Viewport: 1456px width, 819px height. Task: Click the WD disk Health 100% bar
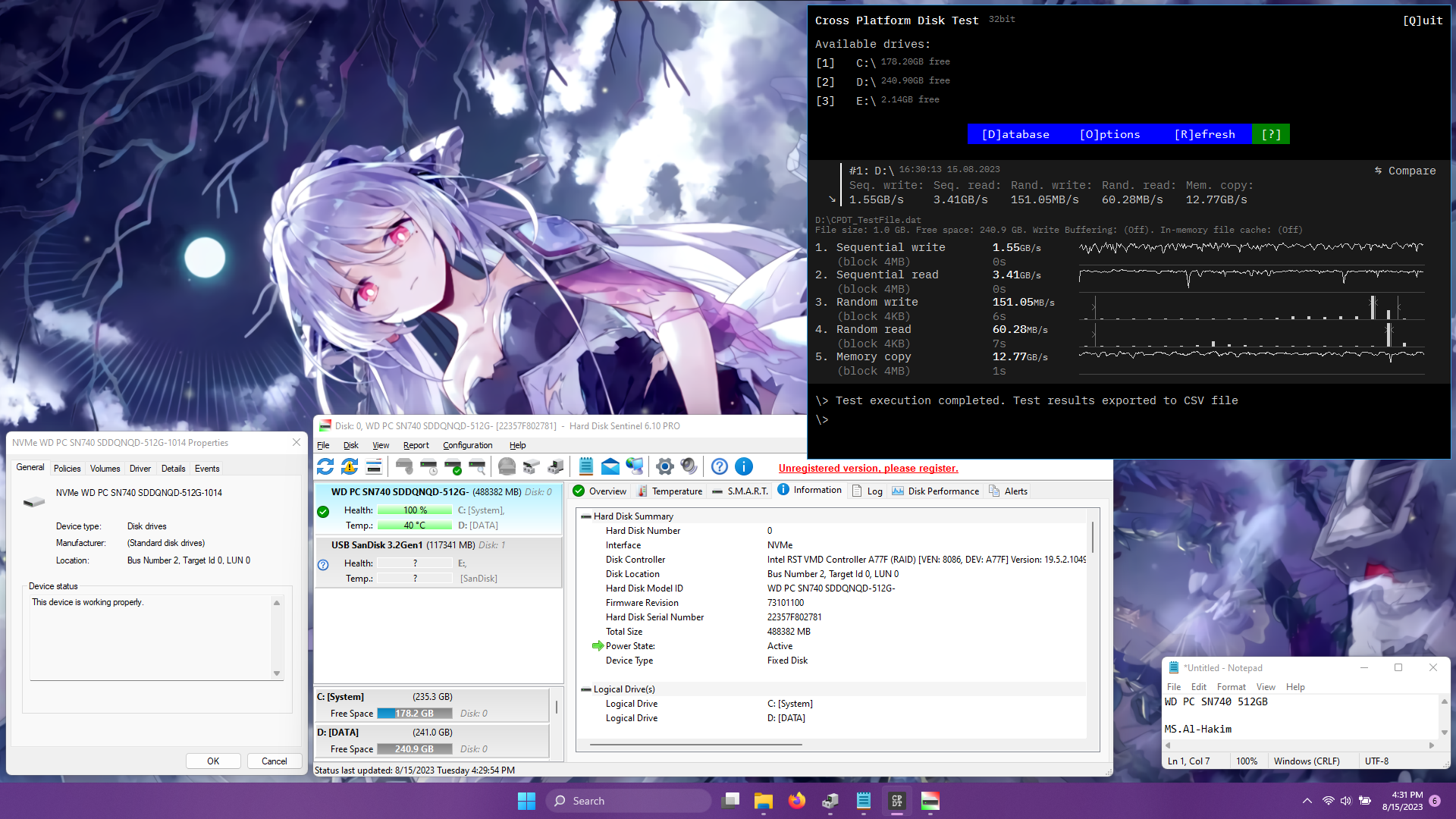(415, 510)
